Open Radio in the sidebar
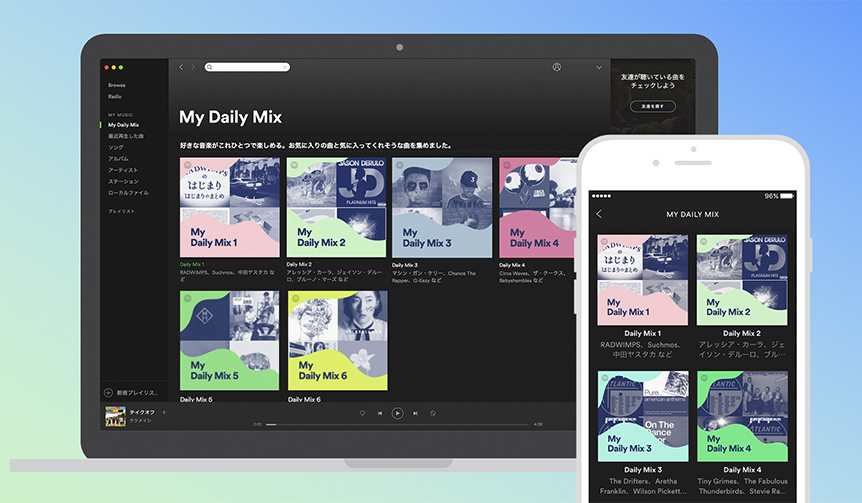The height and width of the screenshot is (503, 862). (x=116, y=96)
